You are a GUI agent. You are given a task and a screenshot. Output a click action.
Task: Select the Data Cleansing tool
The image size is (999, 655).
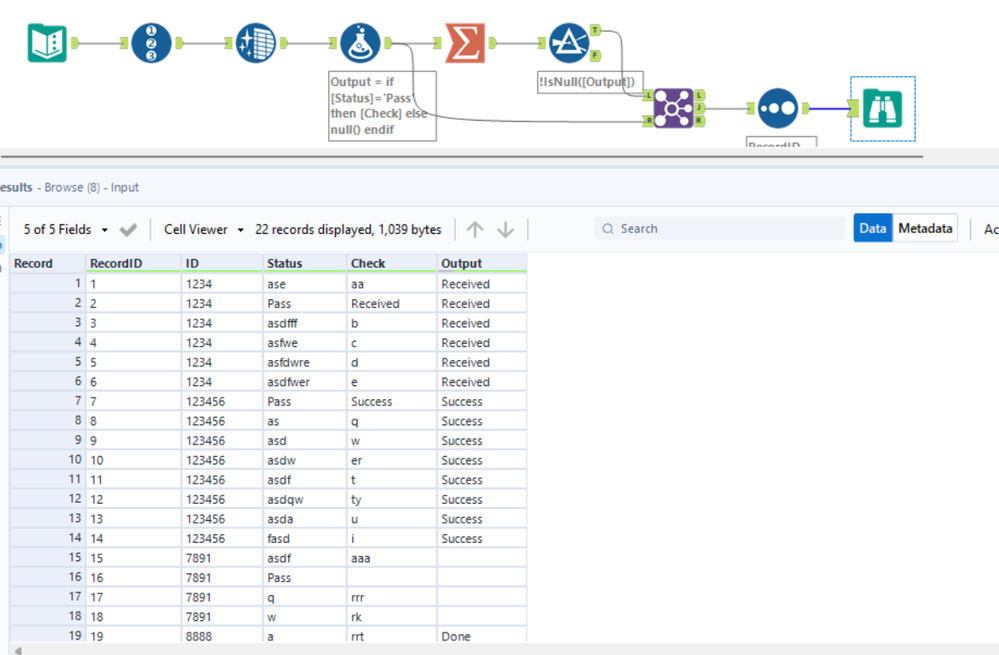click(x=255, y=43)
